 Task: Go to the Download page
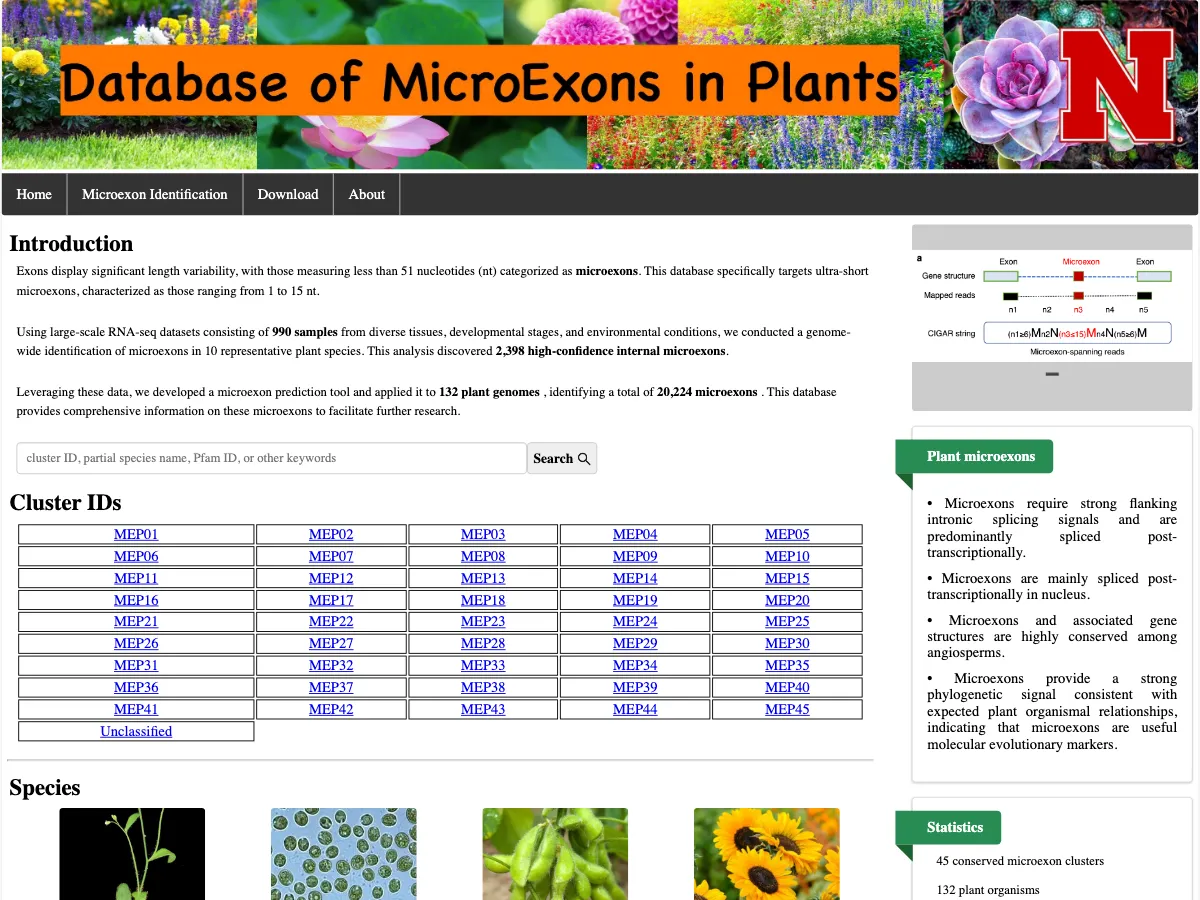click(x=288, y=194)
